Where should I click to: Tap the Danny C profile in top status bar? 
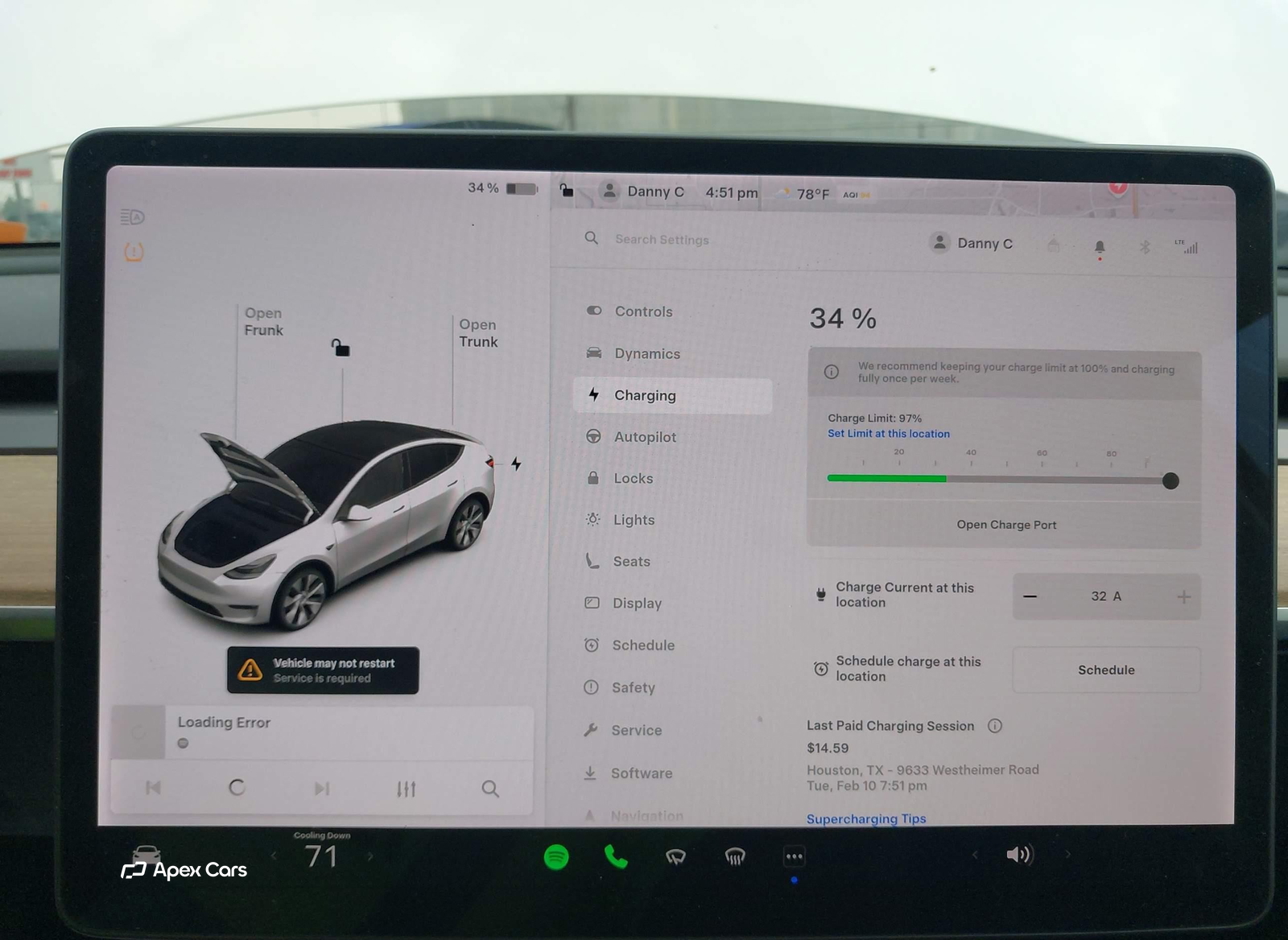point(643,192)
